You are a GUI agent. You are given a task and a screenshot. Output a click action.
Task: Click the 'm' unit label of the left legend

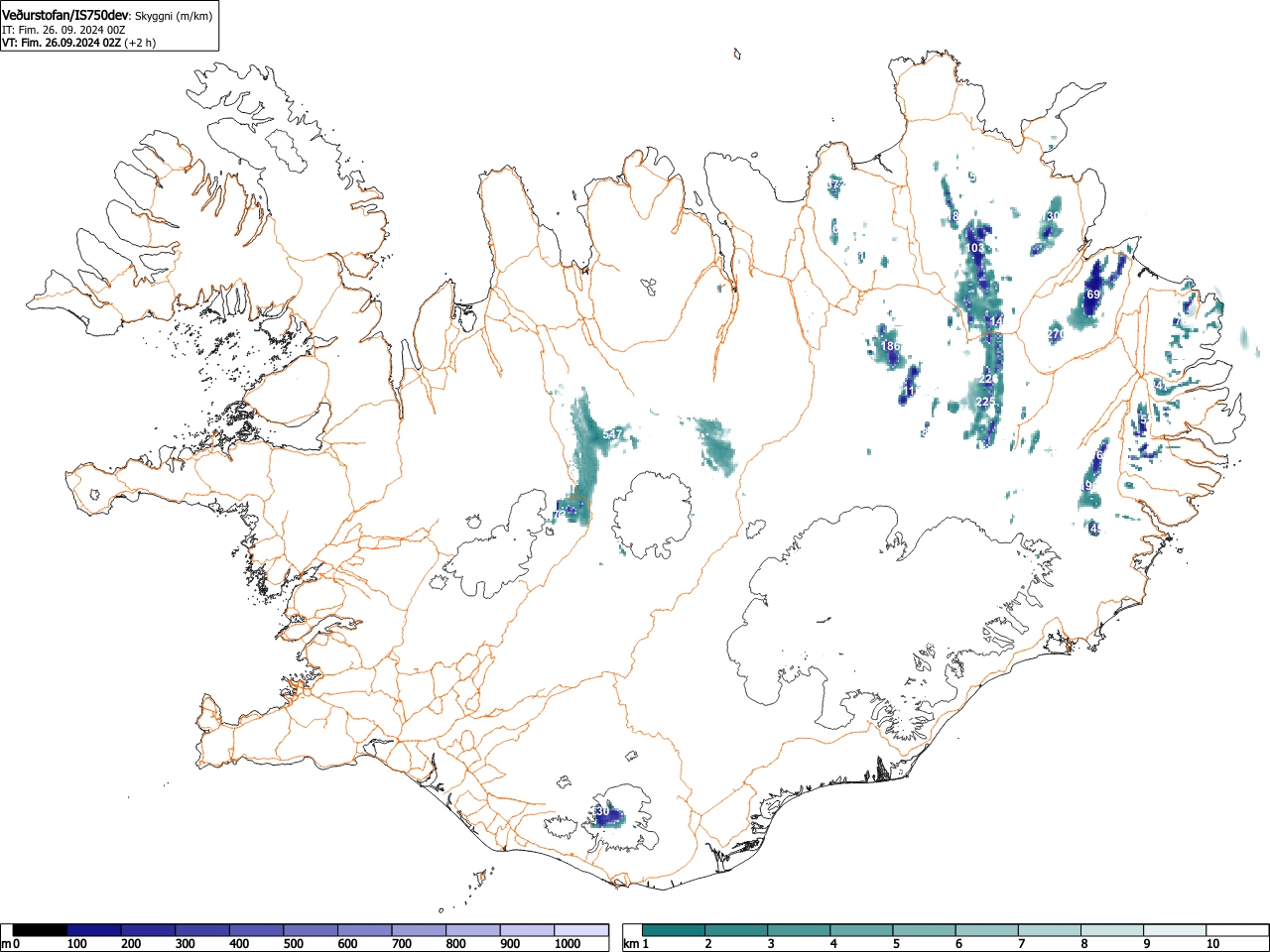pos(6,944)
